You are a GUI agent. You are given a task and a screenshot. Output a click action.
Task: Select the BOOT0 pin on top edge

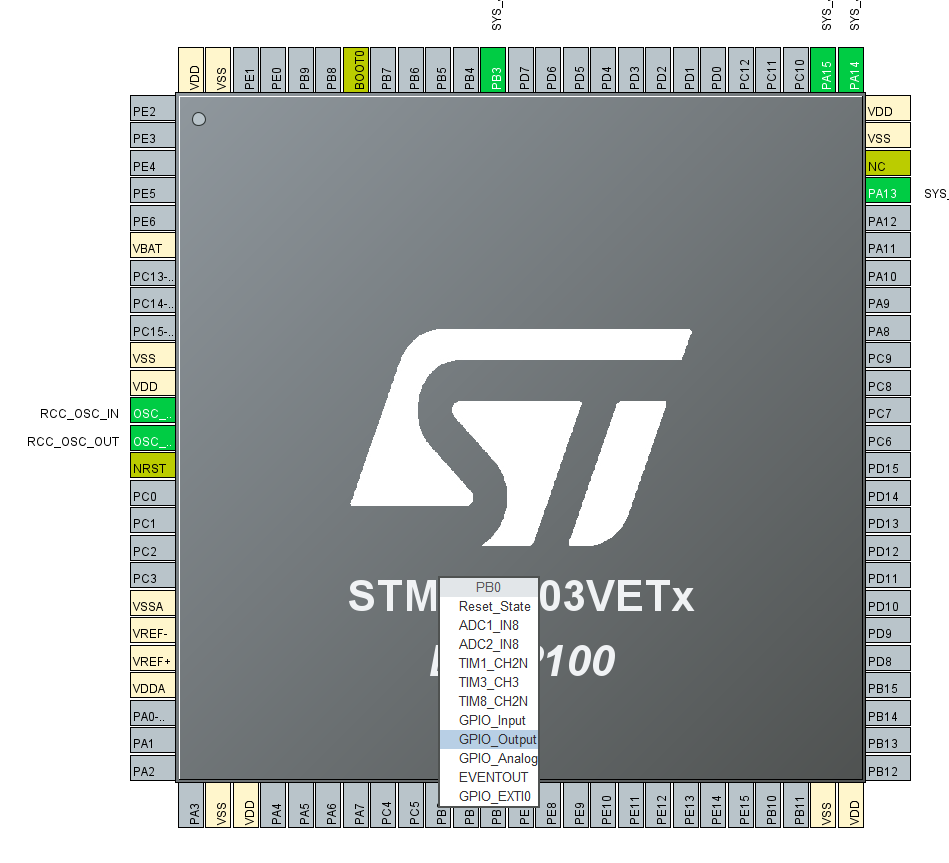click(x=358, y=66)
